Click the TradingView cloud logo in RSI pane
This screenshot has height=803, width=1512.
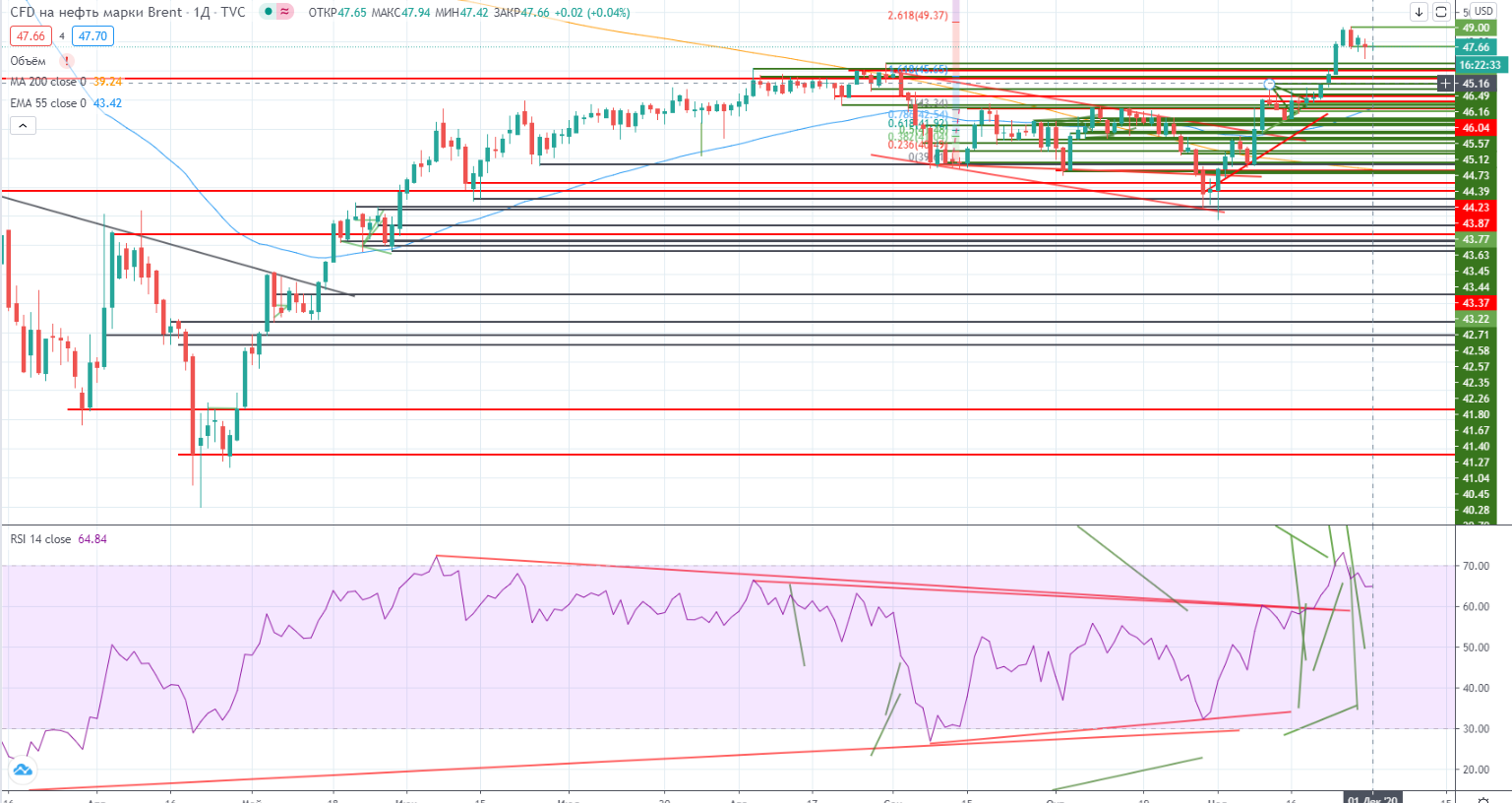pyautogui.click(x=22, y=770)
